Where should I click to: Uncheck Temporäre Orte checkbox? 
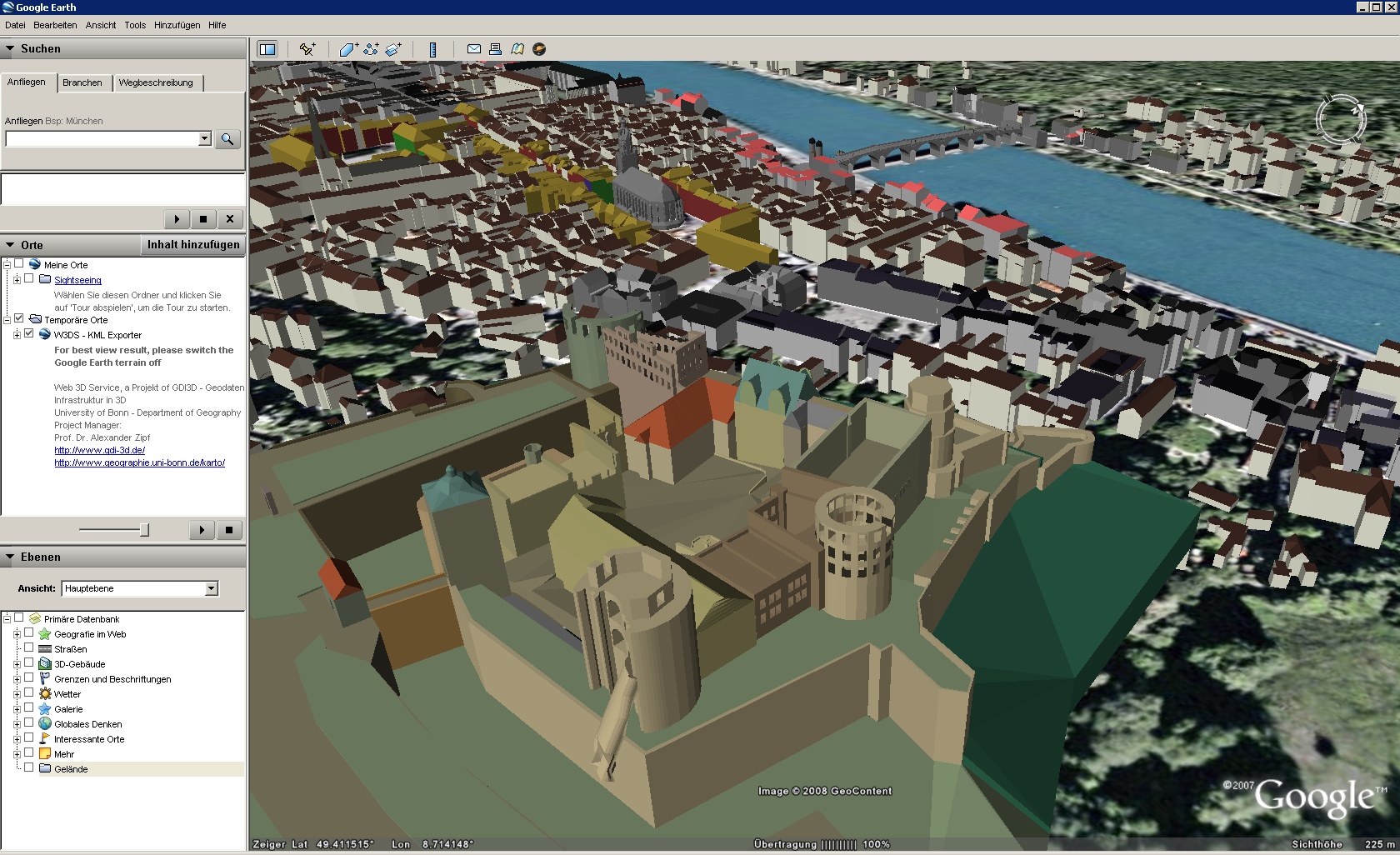coord(18,318)
